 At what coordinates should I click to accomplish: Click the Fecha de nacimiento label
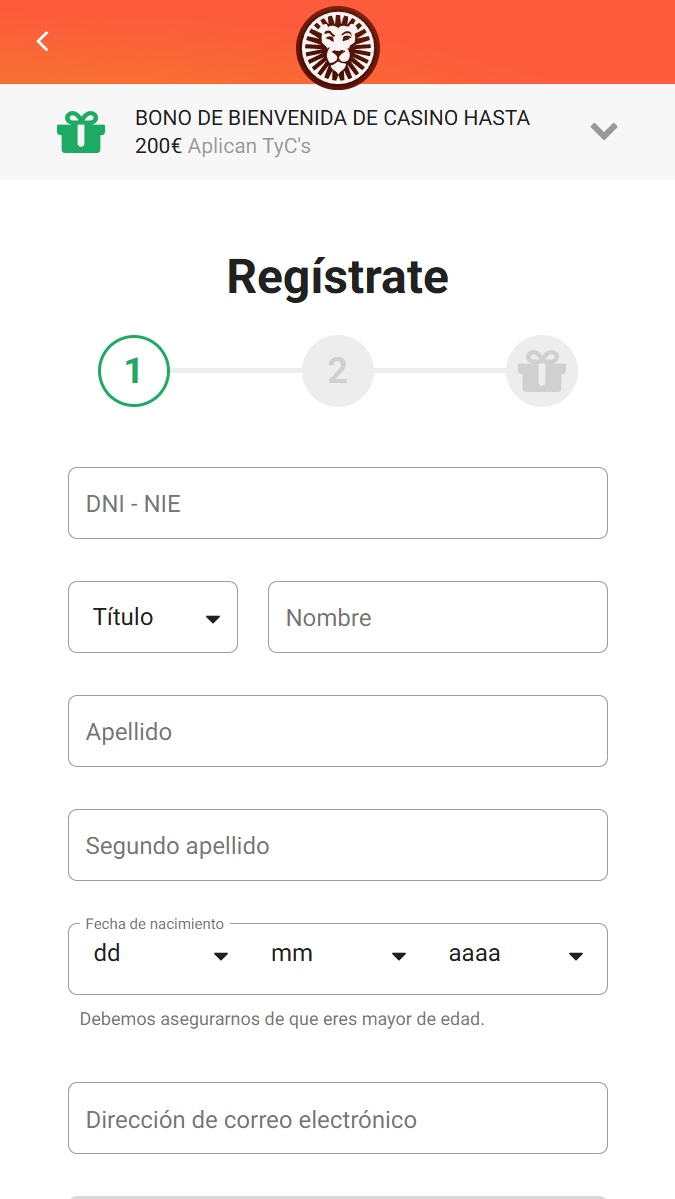pyautogui.click(x=154, y=924)
